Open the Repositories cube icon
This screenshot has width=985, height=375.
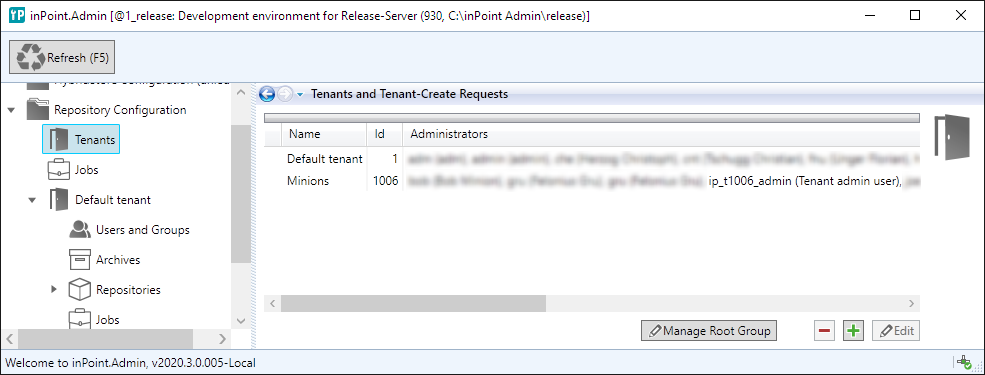pos(80,290)
